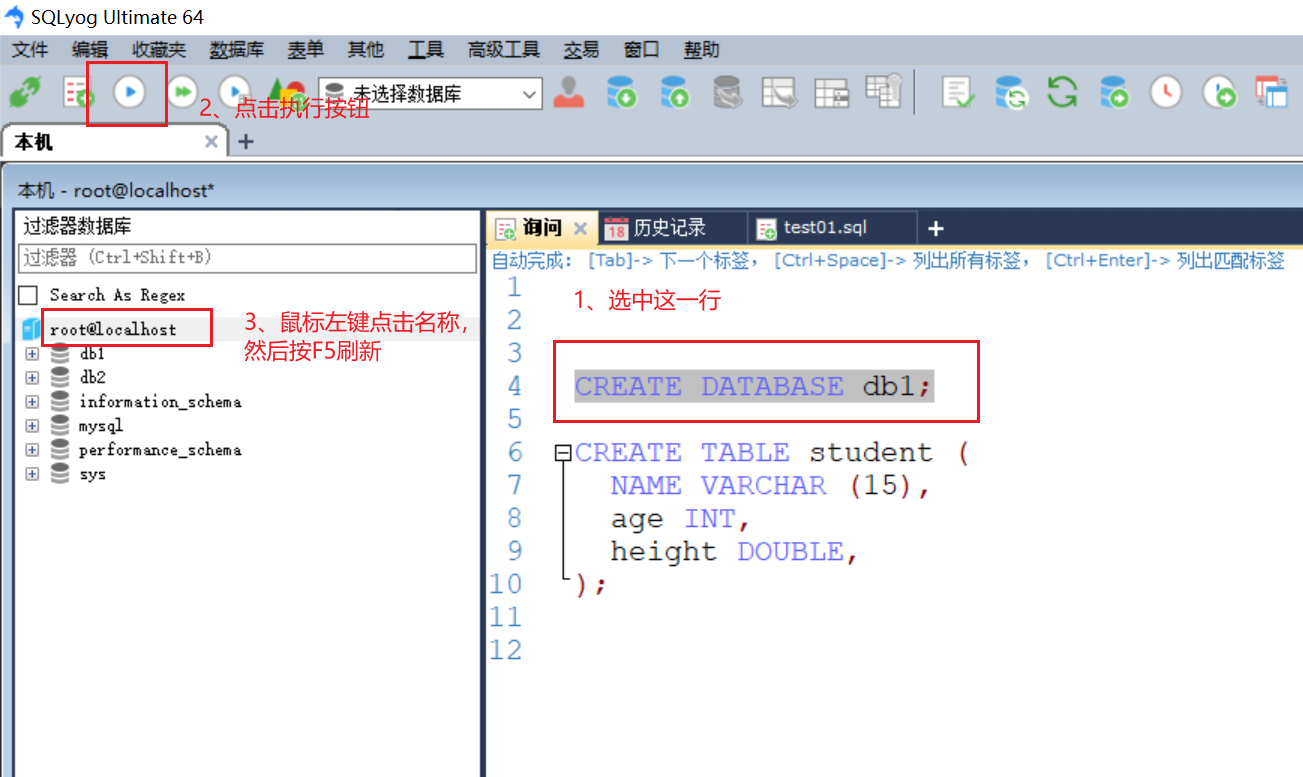
Task: Expand the performance_schema node
Action: click(x=32, y=449)
